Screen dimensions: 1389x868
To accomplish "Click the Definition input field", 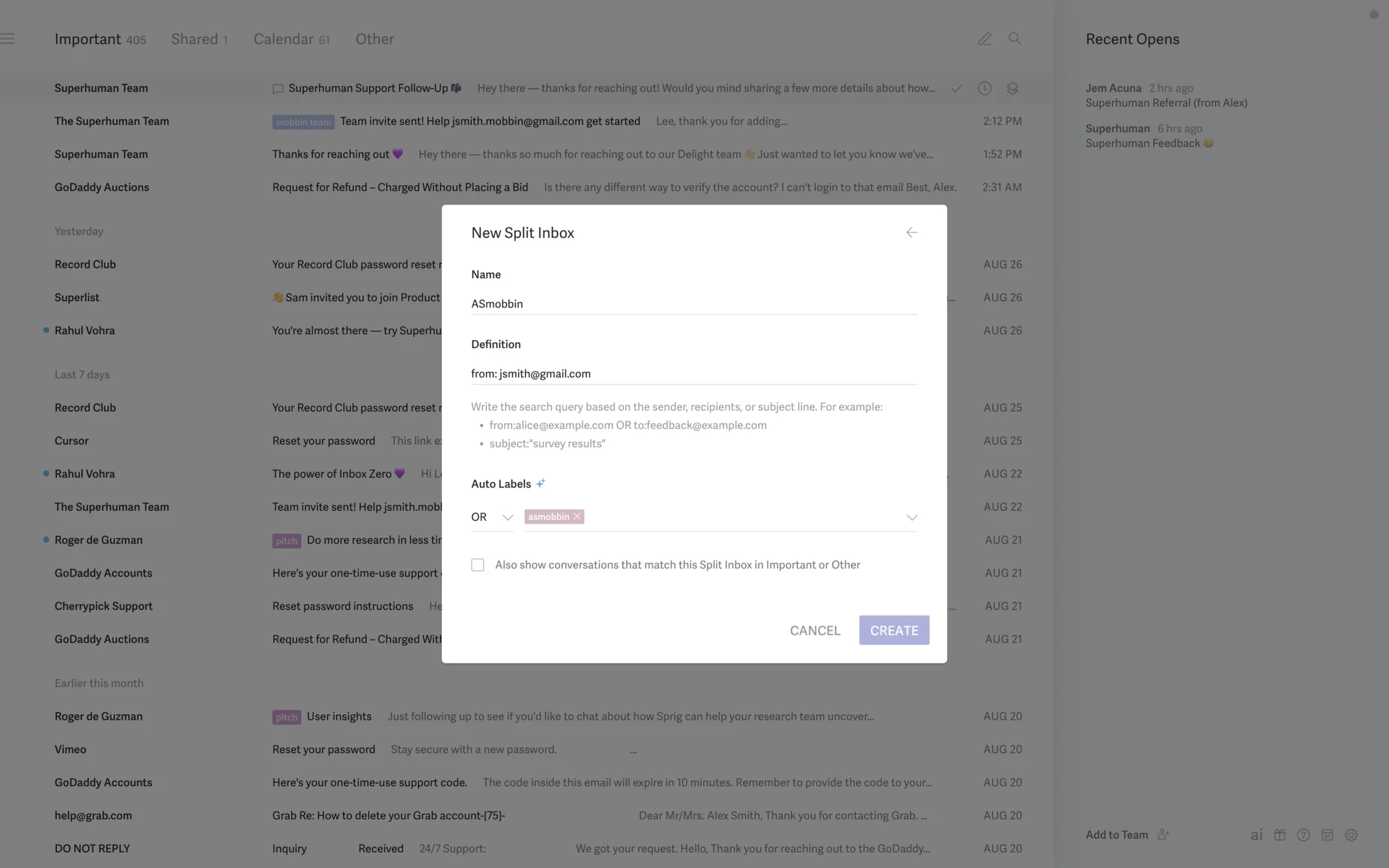I will tap(693, 374).
